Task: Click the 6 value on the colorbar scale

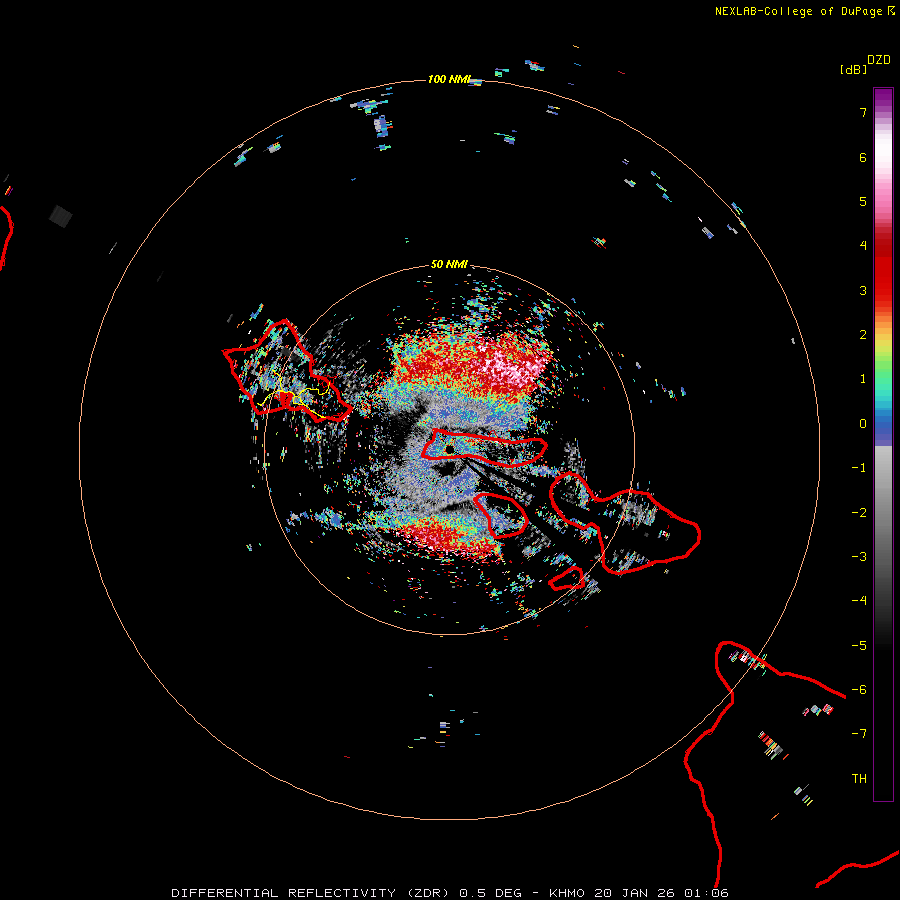Action: pos(863,157)
